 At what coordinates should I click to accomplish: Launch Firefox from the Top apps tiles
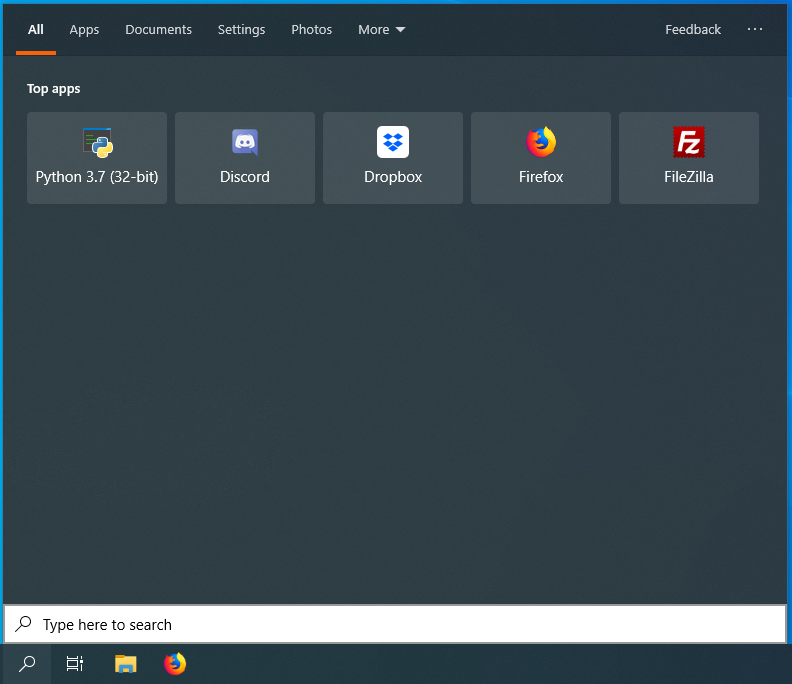pos(541,158)
